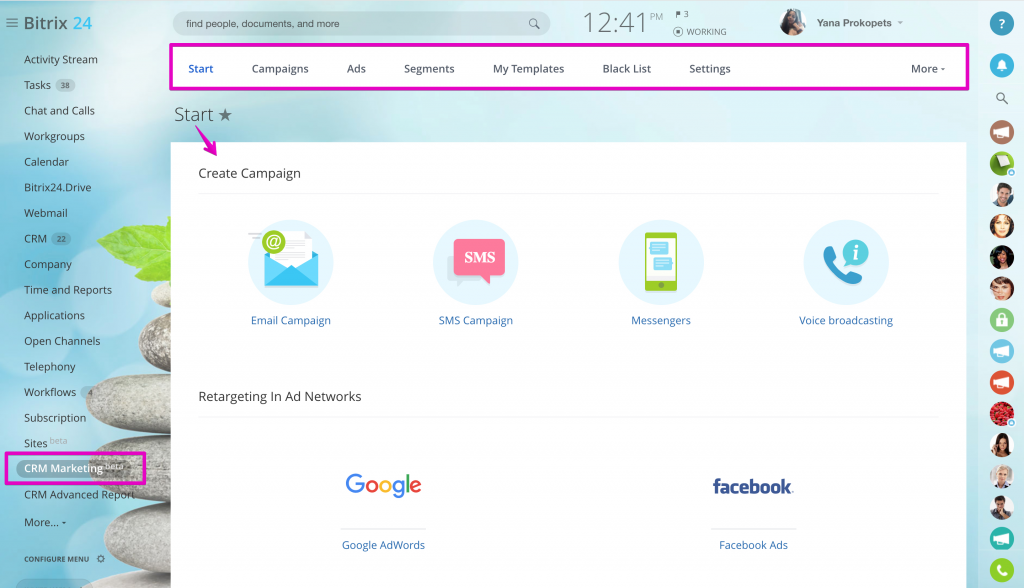Image resolution: width=1024 pixels, height=588 pixels.
Task: Open the Email Campaign envelope icon
Action: [291, 262]
